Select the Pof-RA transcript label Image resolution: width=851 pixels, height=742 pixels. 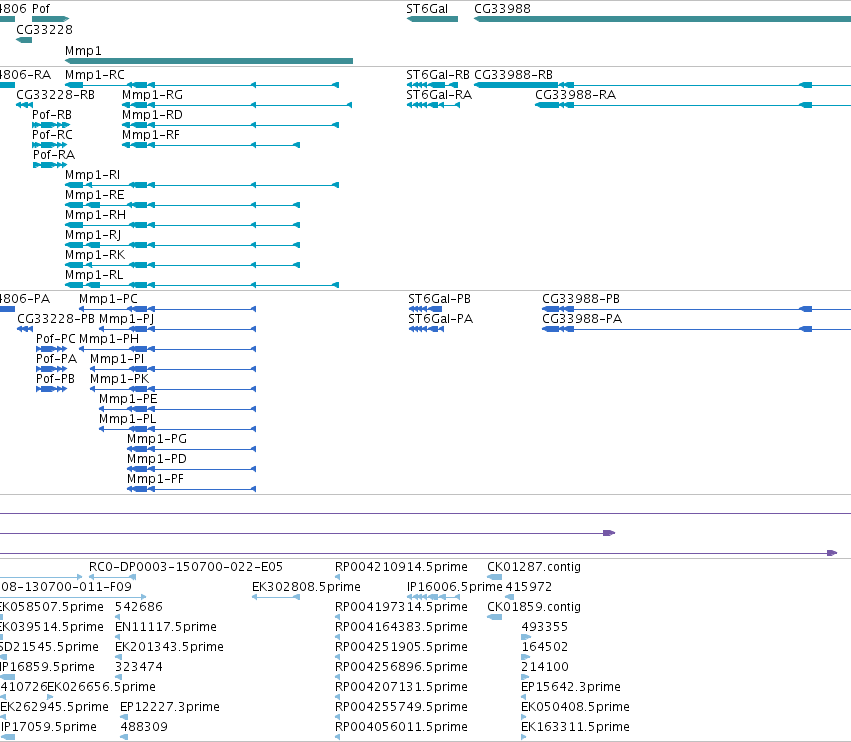point(54,155)
